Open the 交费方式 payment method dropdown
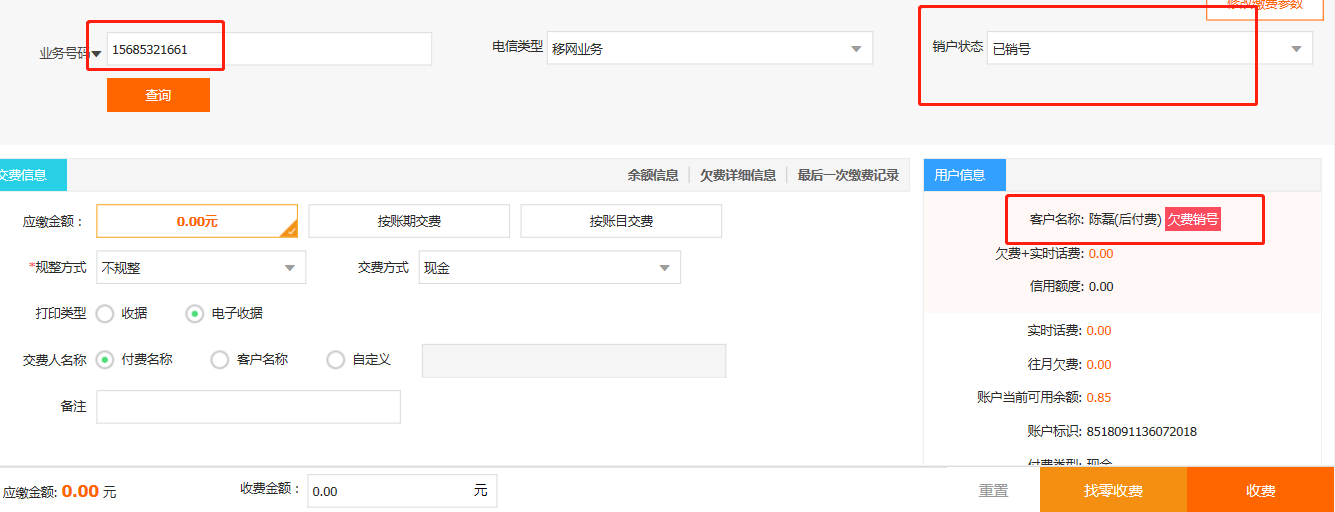Screen dimensions: 1335x512 click(x=549, y=268)
